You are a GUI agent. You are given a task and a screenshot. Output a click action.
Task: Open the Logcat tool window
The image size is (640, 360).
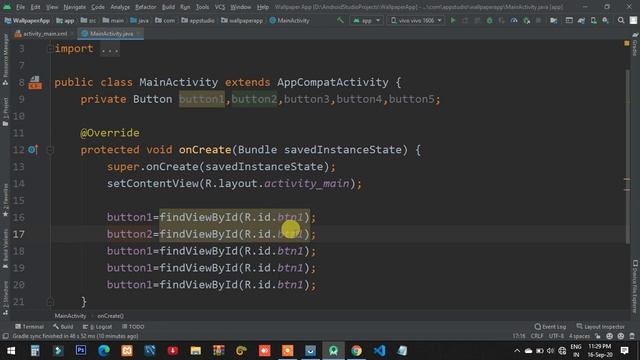(97, 327)
